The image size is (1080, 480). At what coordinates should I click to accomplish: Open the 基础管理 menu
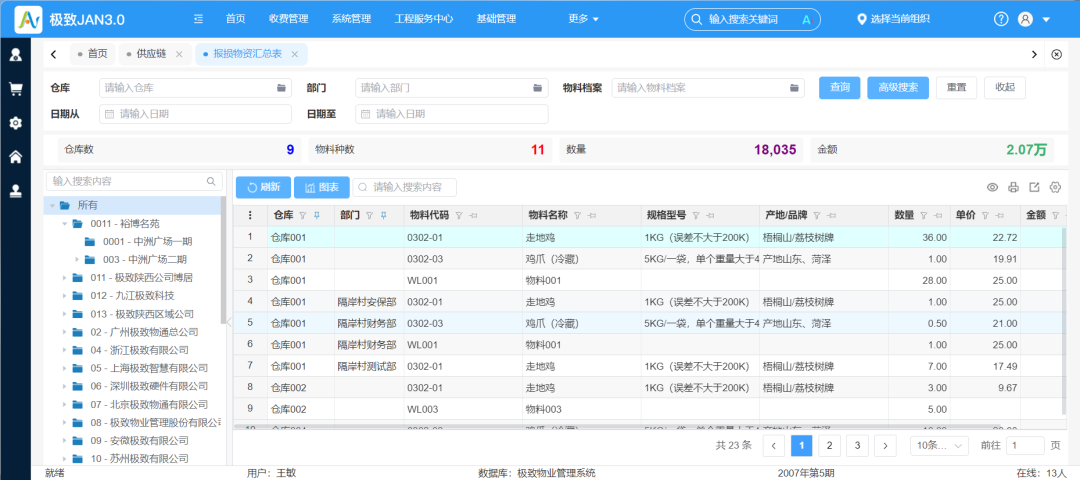pos(496,19)
